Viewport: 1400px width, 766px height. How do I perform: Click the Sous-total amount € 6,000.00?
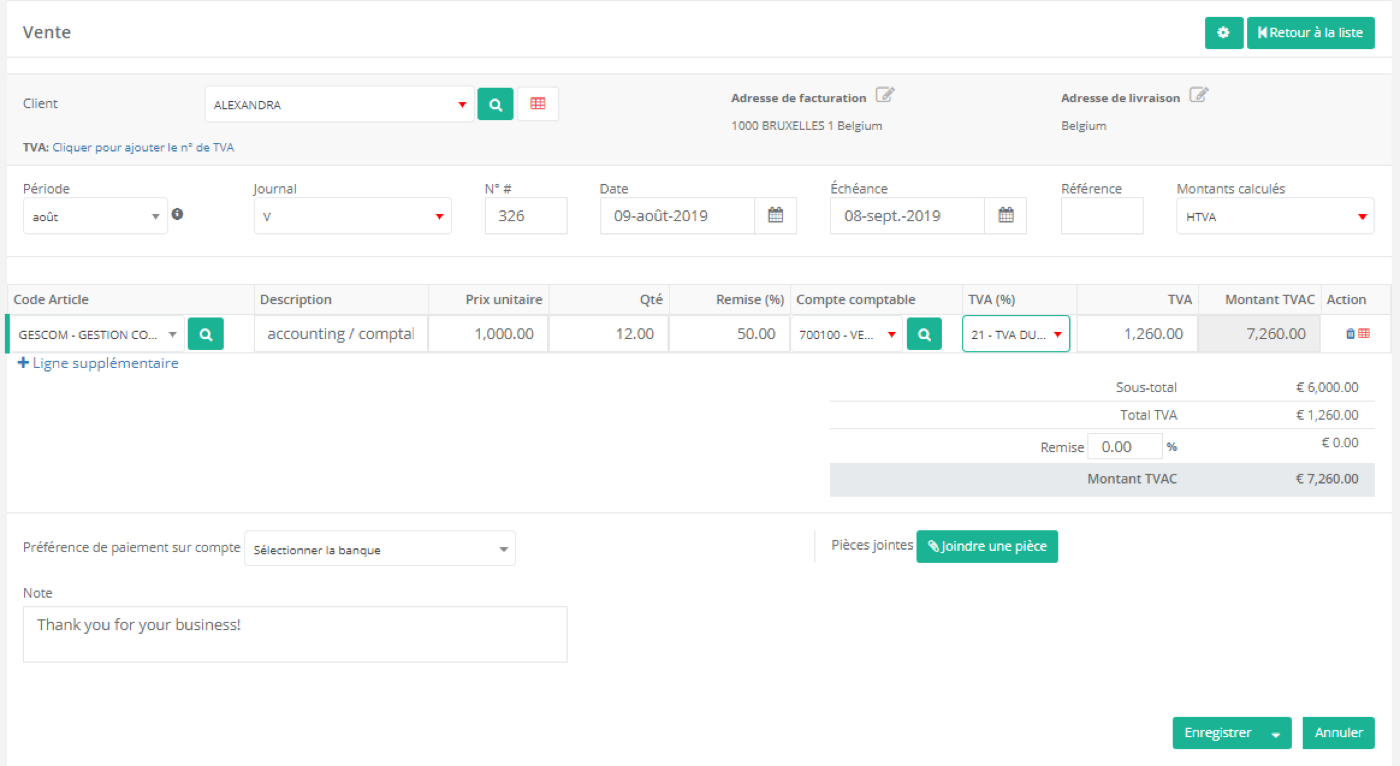point(1327,387)
